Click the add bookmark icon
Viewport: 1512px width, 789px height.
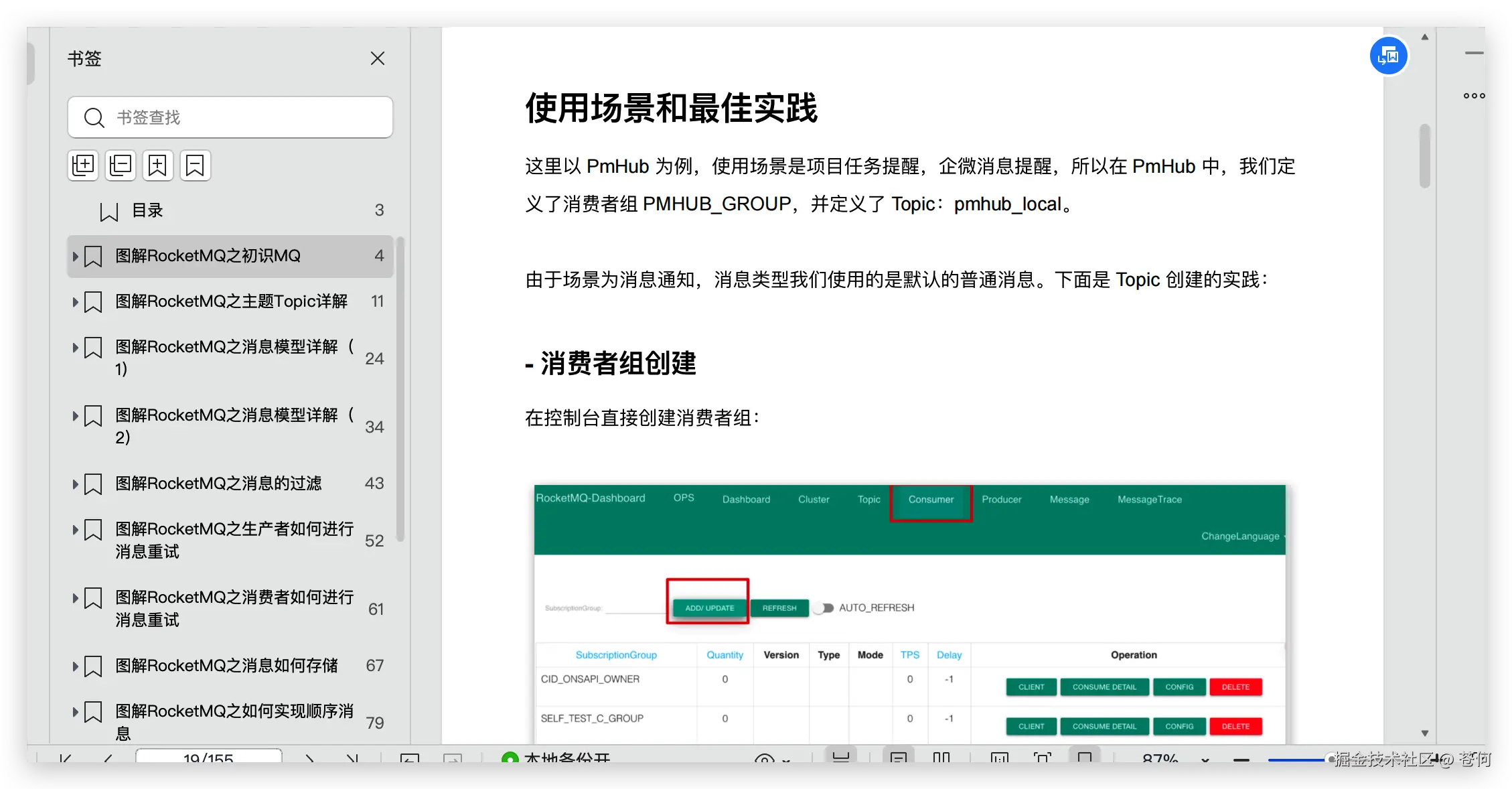[x=158, y=165]
